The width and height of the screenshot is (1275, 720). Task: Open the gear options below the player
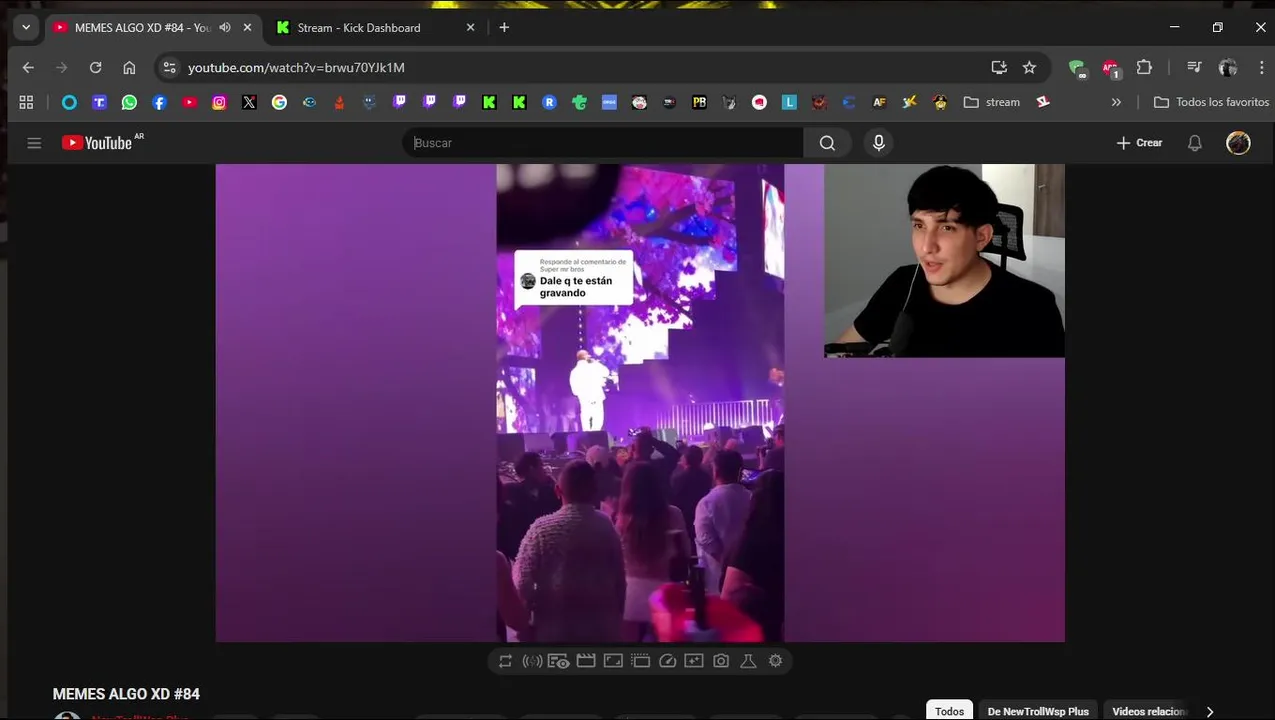[x=775, y=661]
